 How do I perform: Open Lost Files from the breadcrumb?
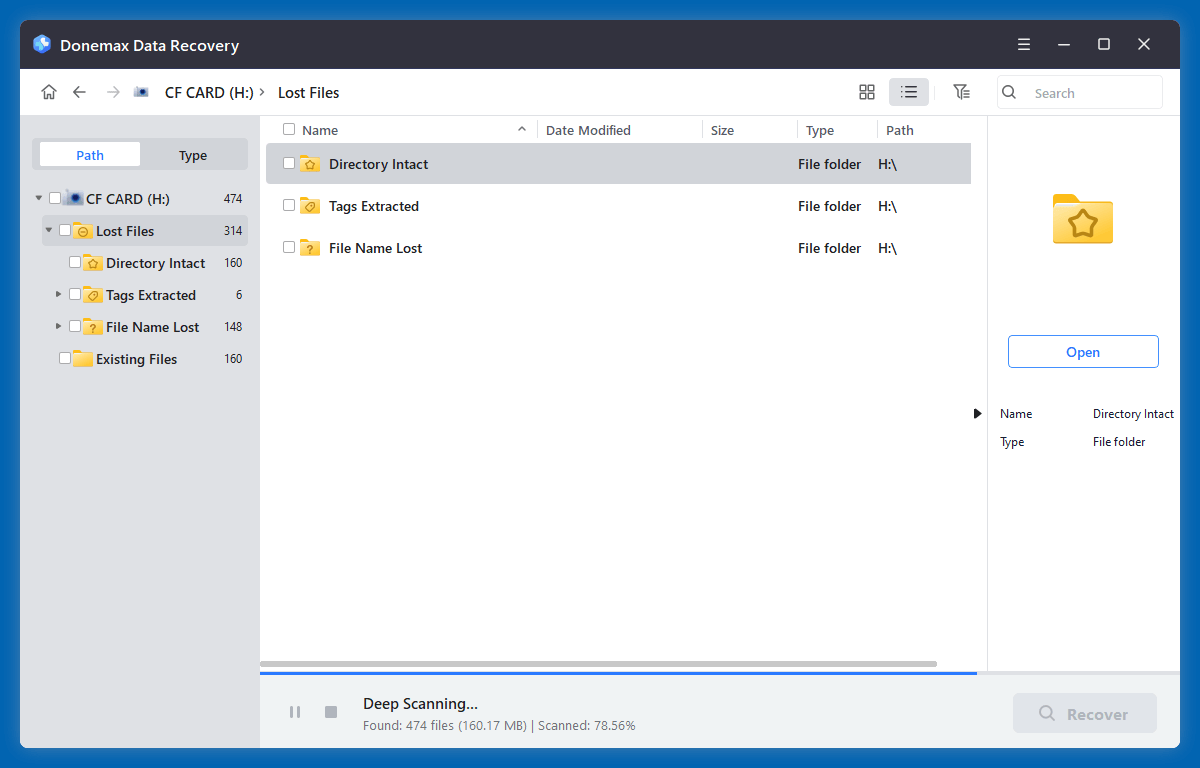coord(308,92)
